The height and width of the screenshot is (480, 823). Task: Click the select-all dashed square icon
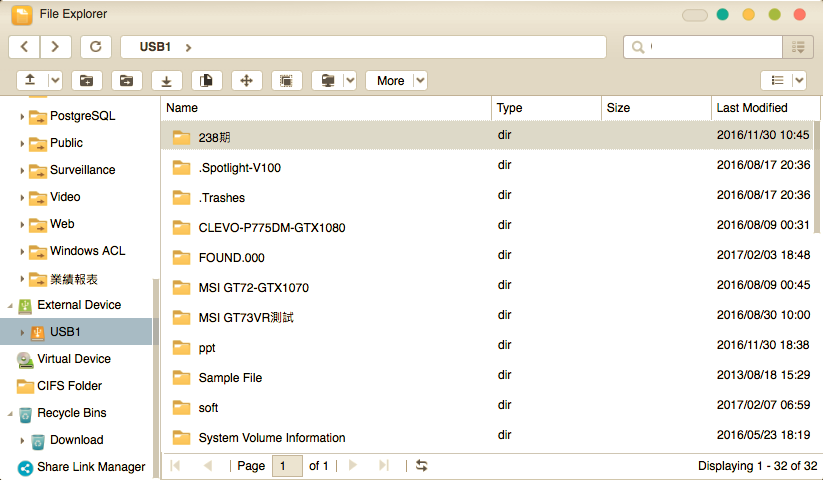click(286, 80)
